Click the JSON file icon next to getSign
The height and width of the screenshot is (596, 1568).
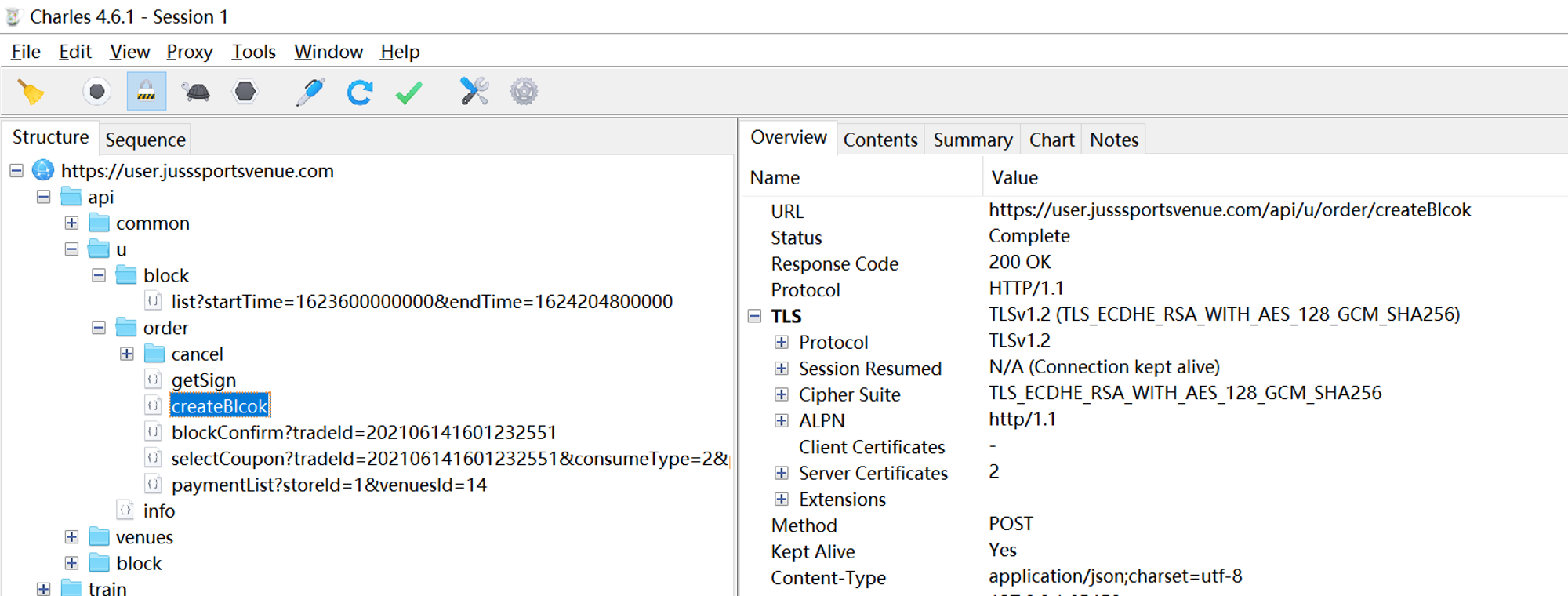pos(154,380)
